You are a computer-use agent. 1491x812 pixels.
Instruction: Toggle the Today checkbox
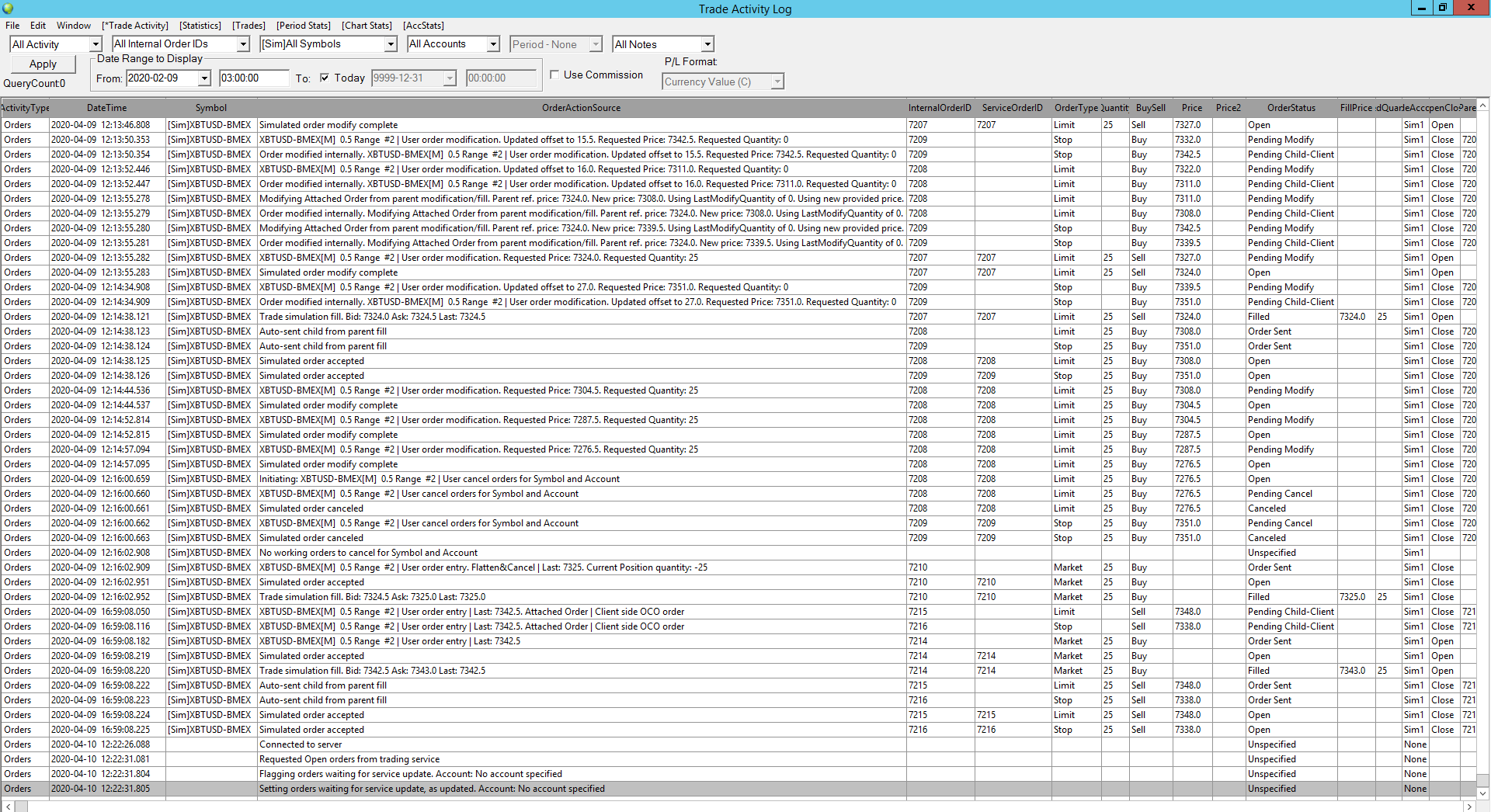tap(325, 78)
